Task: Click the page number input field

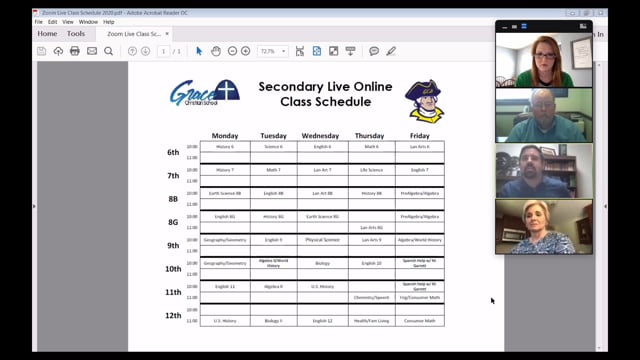Action: [164, 51]
